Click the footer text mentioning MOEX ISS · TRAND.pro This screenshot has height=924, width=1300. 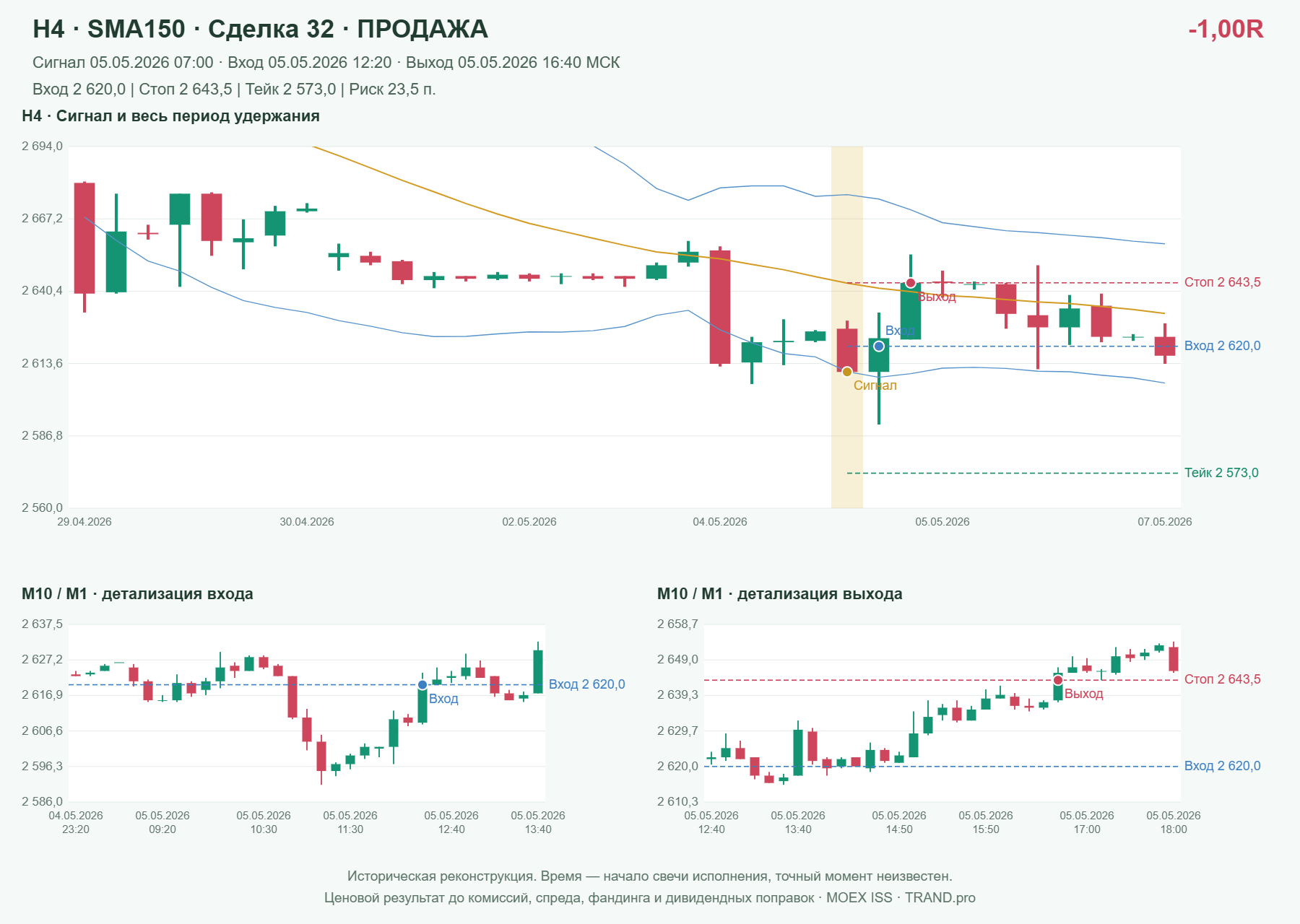point(650,898)
